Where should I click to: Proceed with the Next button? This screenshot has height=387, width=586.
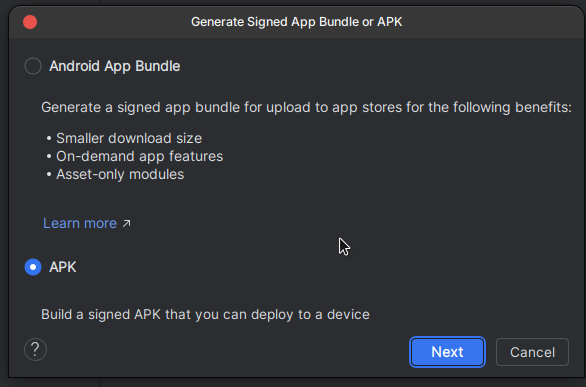tap(447, 352)
